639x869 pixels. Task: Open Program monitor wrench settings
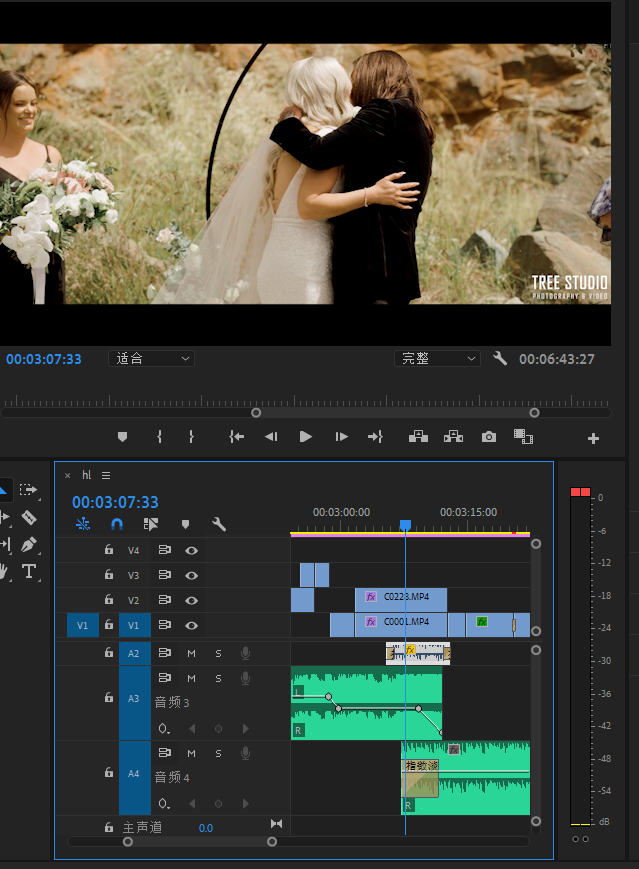[x=500, y=358]
